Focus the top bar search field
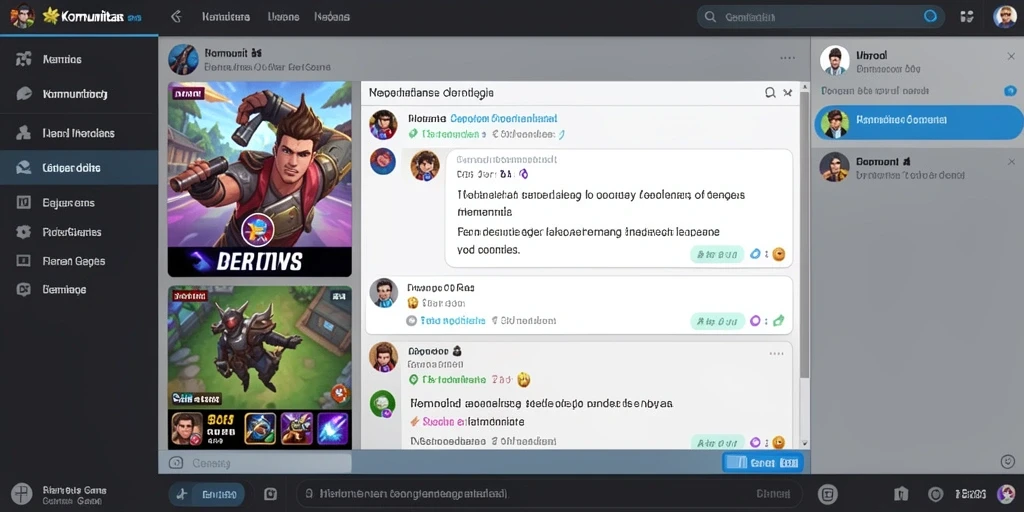Image resolution: width=1024 pixels, height=512 pixels. (822, 17)
